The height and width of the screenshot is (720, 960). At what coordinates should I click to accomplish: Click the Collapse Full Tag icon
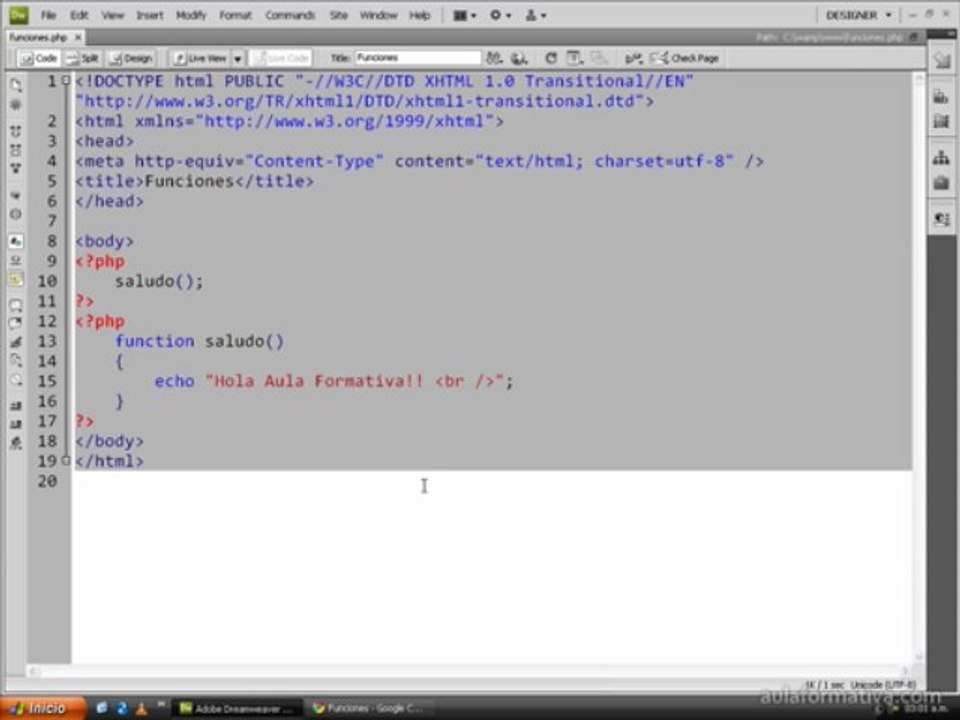pyautogui.click(x=16, y=130)
